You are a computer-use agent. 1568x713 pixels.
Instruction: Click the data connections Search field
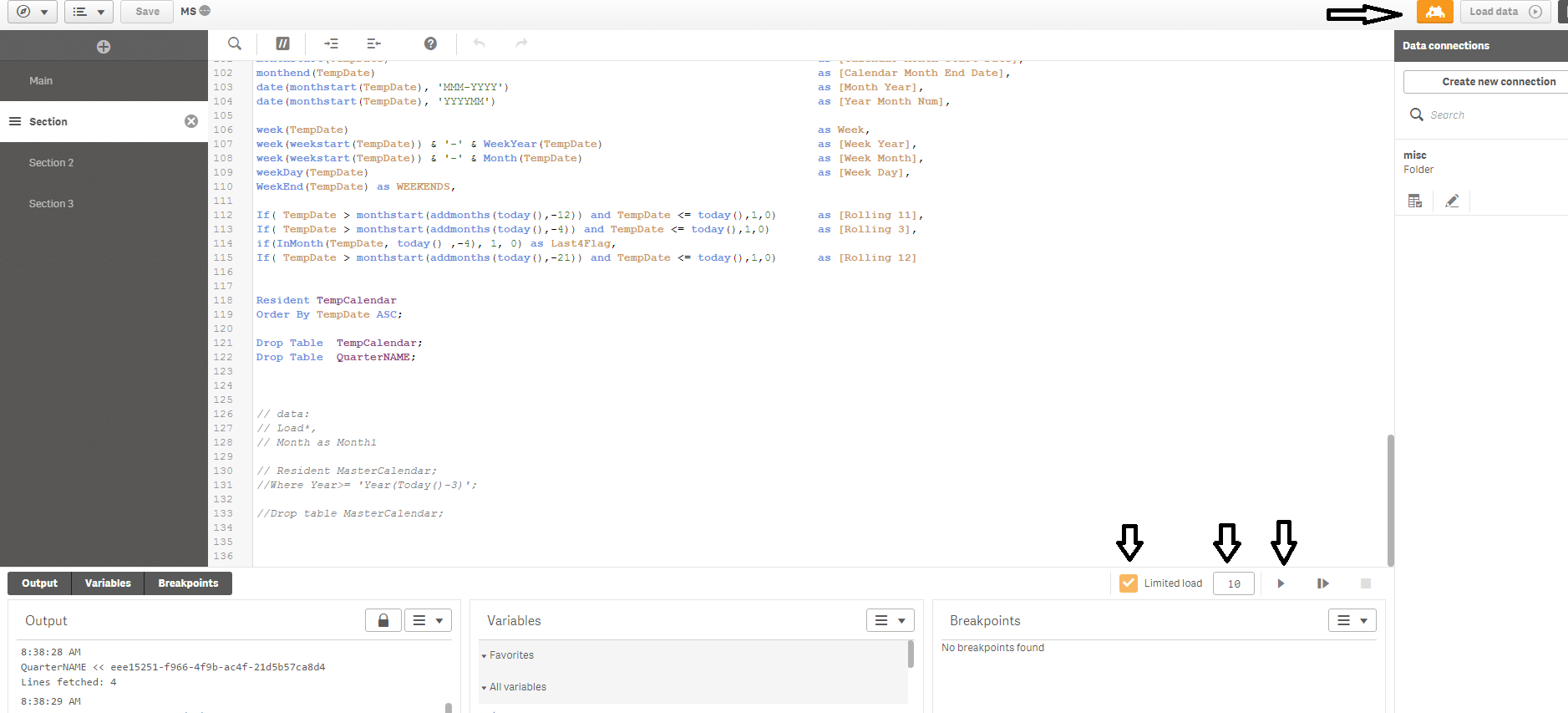1487,115
